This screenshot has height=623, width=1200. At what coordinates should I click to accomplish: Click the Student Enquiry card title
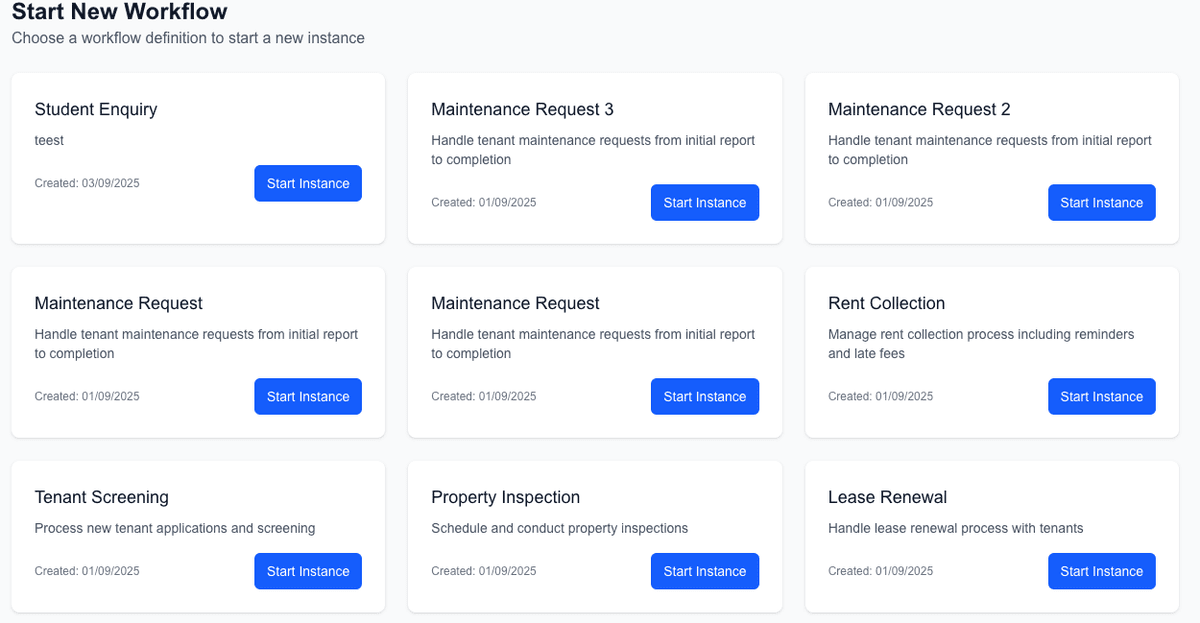[x=96, y=110]
